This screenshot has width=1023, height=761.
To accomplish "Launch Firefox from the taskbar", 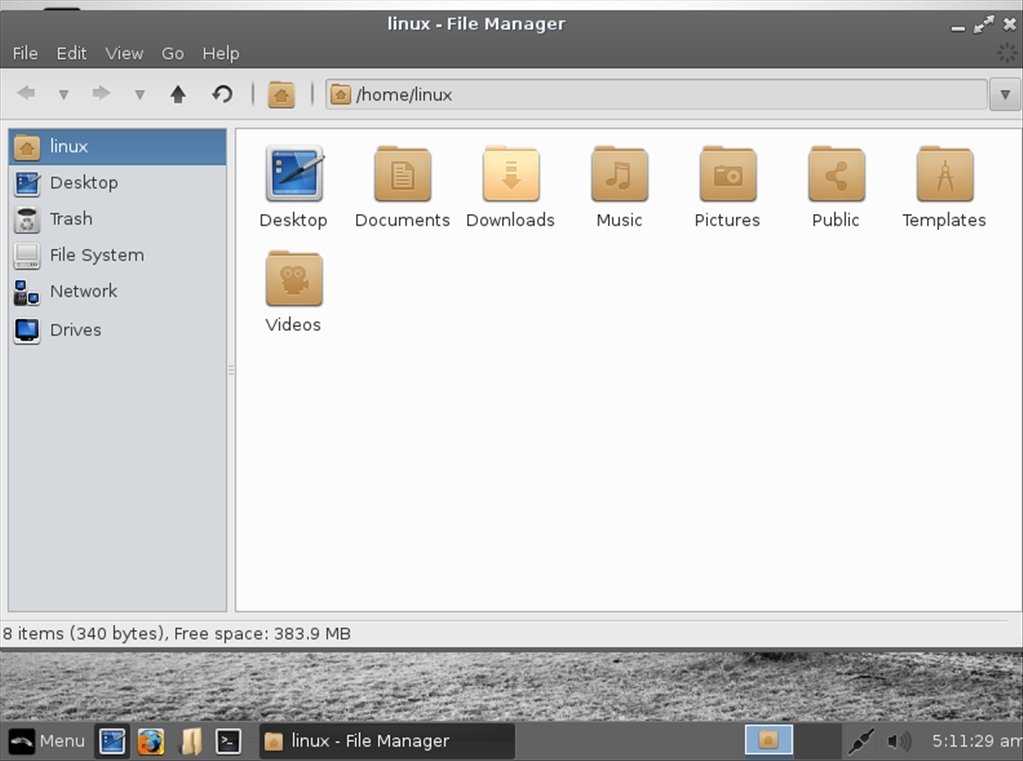I will pos(151,741).
